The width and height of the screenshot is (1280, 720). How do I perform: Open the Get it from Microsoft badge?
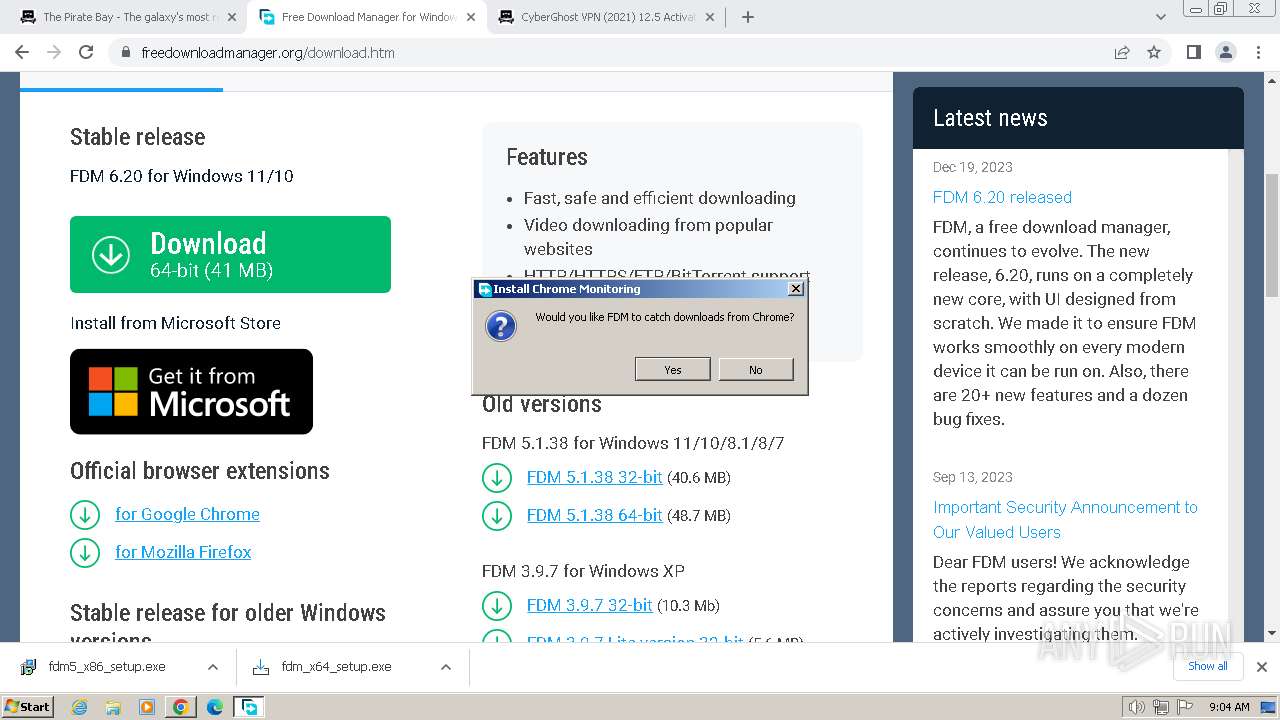click(191, 391)
